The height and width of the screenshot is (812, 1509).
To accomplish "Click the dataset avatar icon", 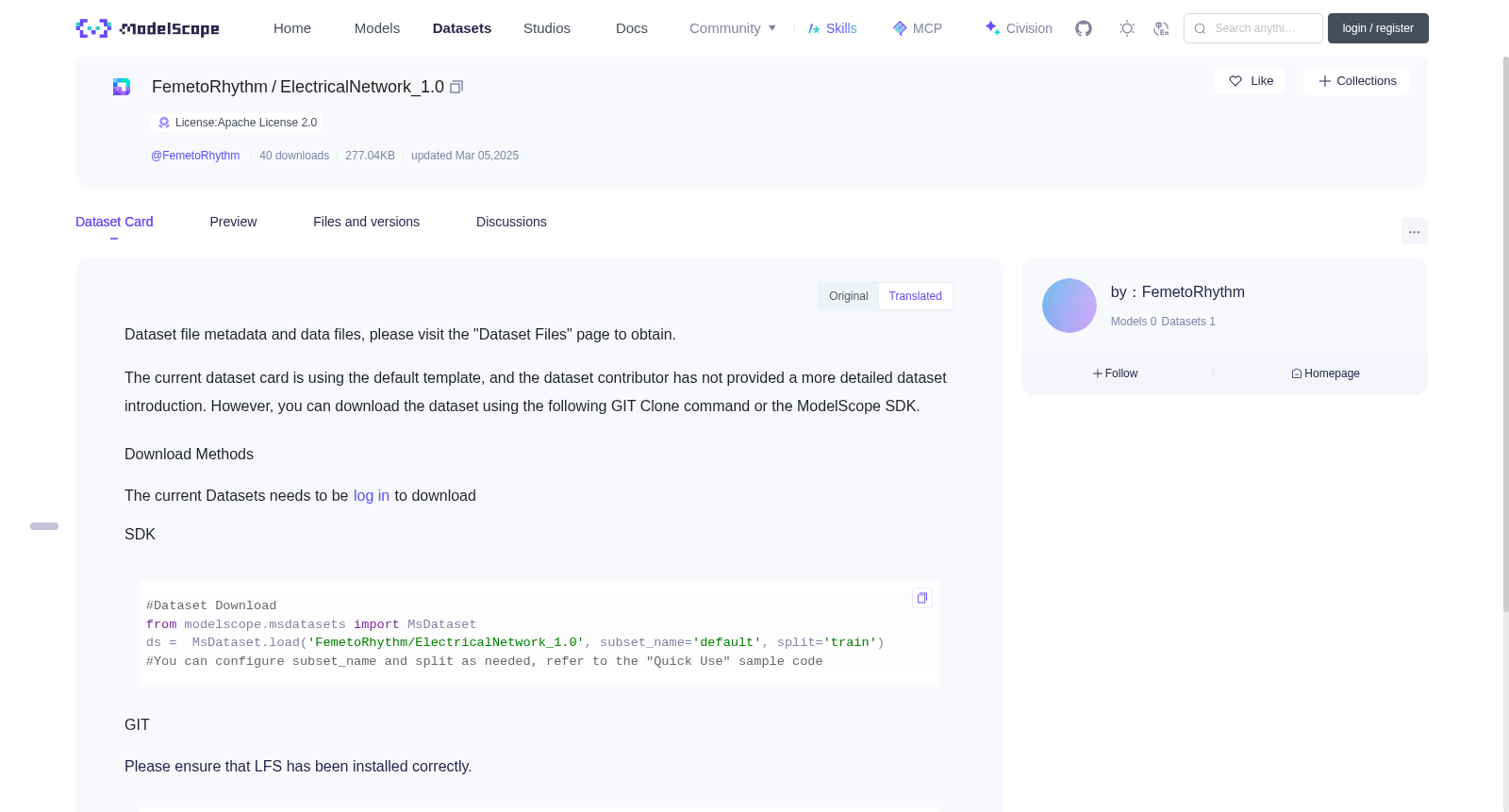I will (122, 87).
